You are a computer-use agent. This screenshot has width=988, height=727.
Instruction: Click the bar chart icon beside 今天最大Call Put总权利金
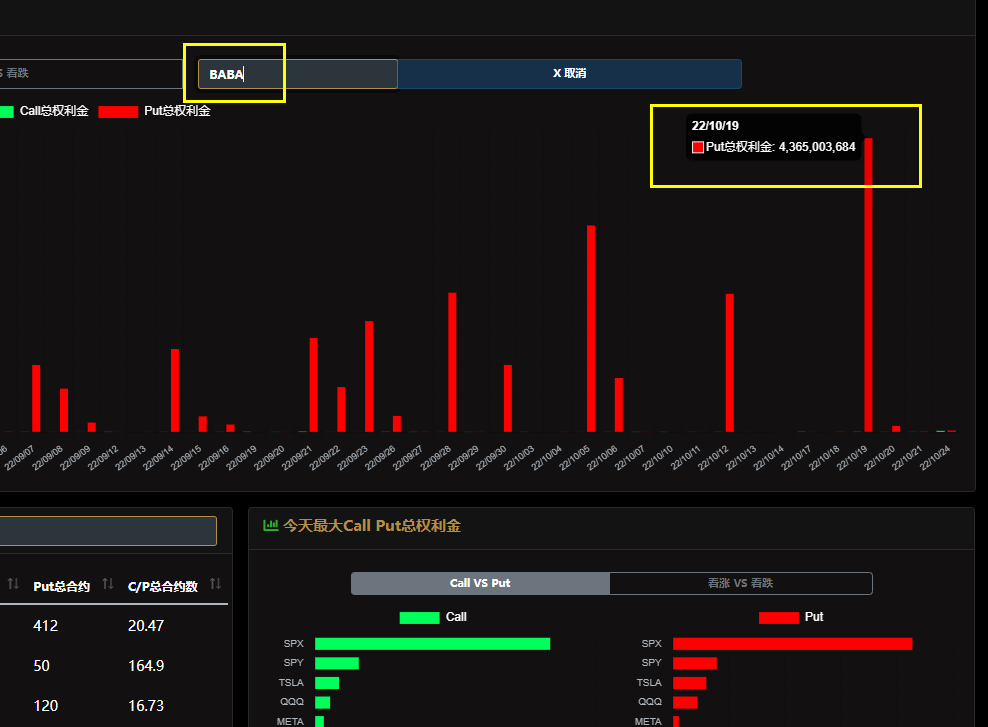pyautogui.click(x=270, y=525)
